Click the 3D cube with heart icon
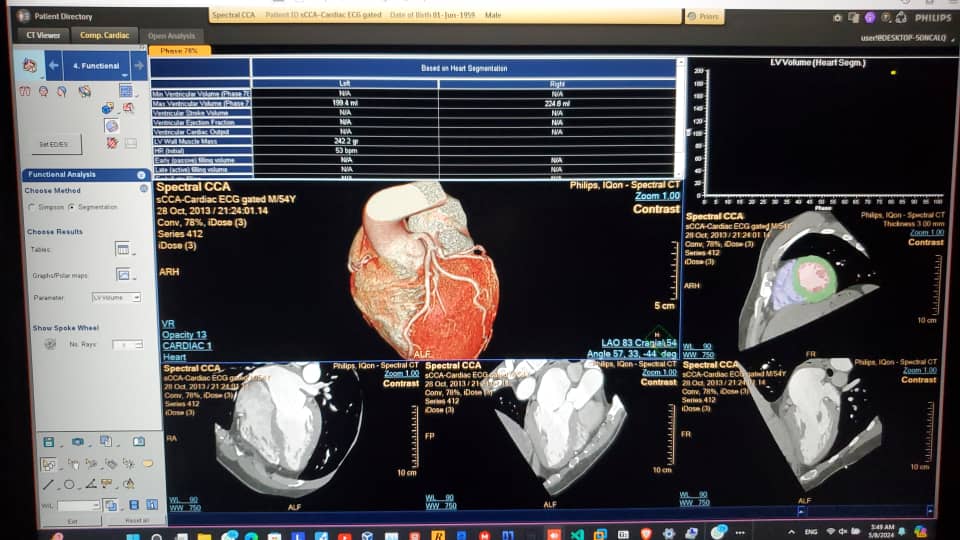The height and width of the screenshot is (540, 960). coord(108,108)
